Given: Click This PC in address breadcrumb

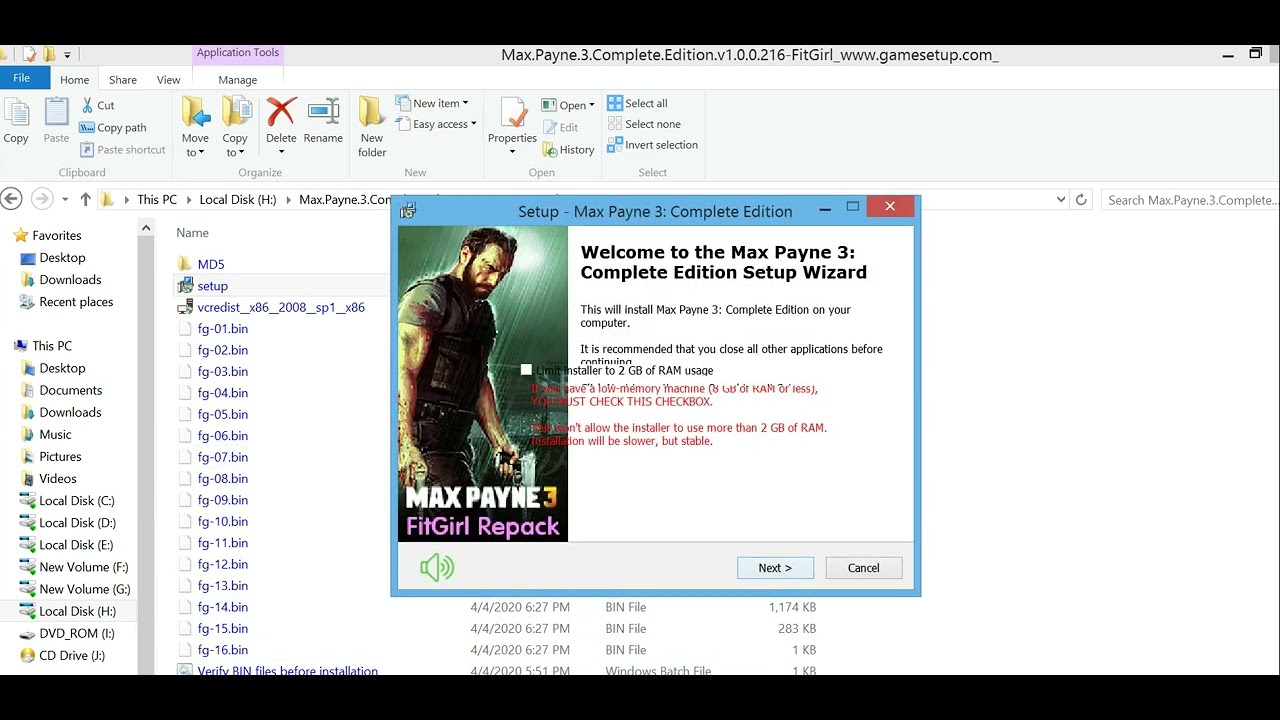Looking at the screenshot, I should pos(157,200).
